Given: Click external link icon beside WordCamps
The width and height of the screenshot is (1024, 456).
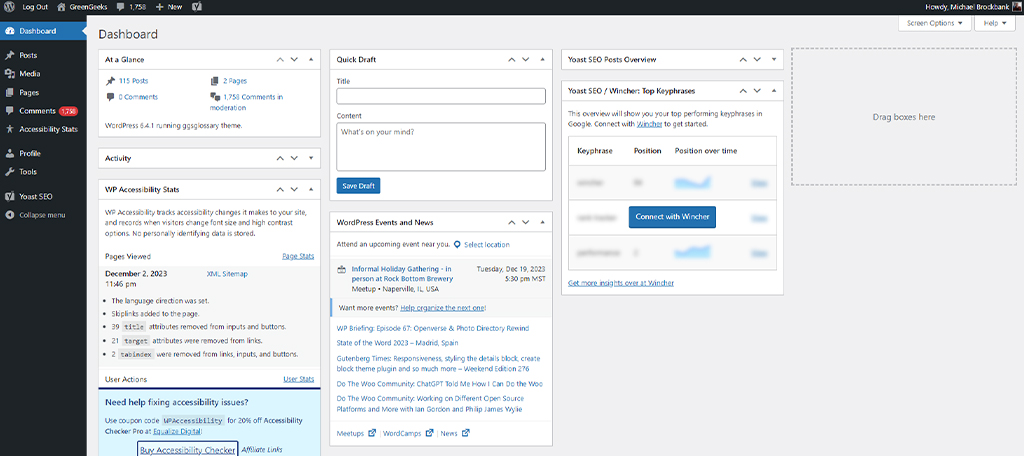Looking at the screenshot, I should pyautogui.click(x=430, y=432).
